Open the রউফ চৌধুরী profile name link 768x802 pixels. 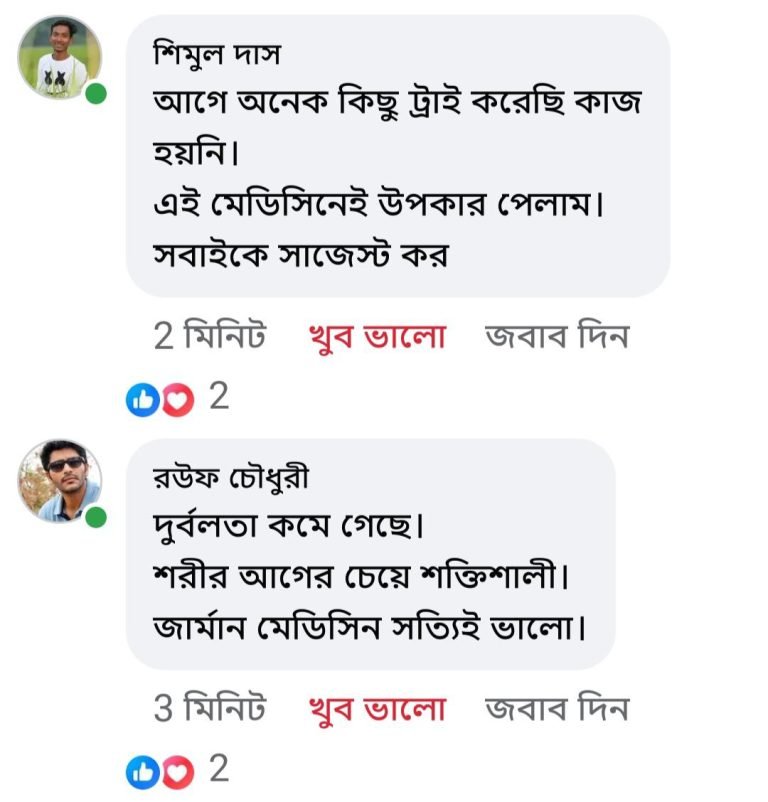click(231, 479)
